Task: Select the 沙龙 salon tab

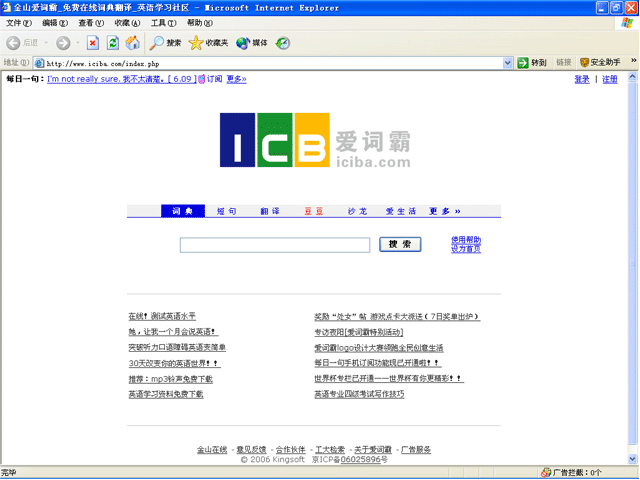Action: 357,211
